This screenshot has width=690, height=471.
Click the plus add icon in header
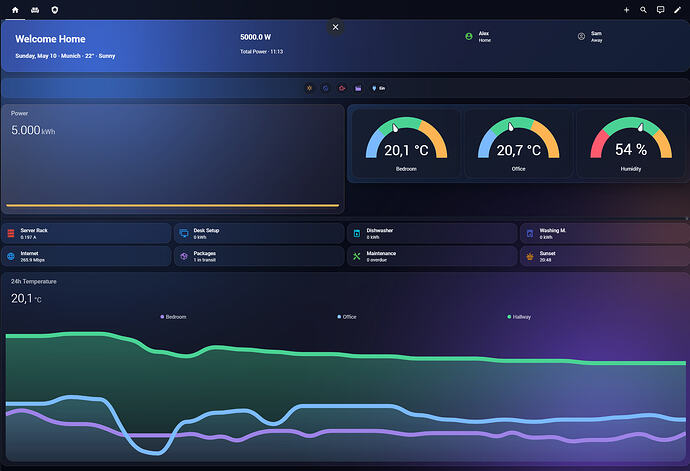pyautogui.click(x=626, y=10)
